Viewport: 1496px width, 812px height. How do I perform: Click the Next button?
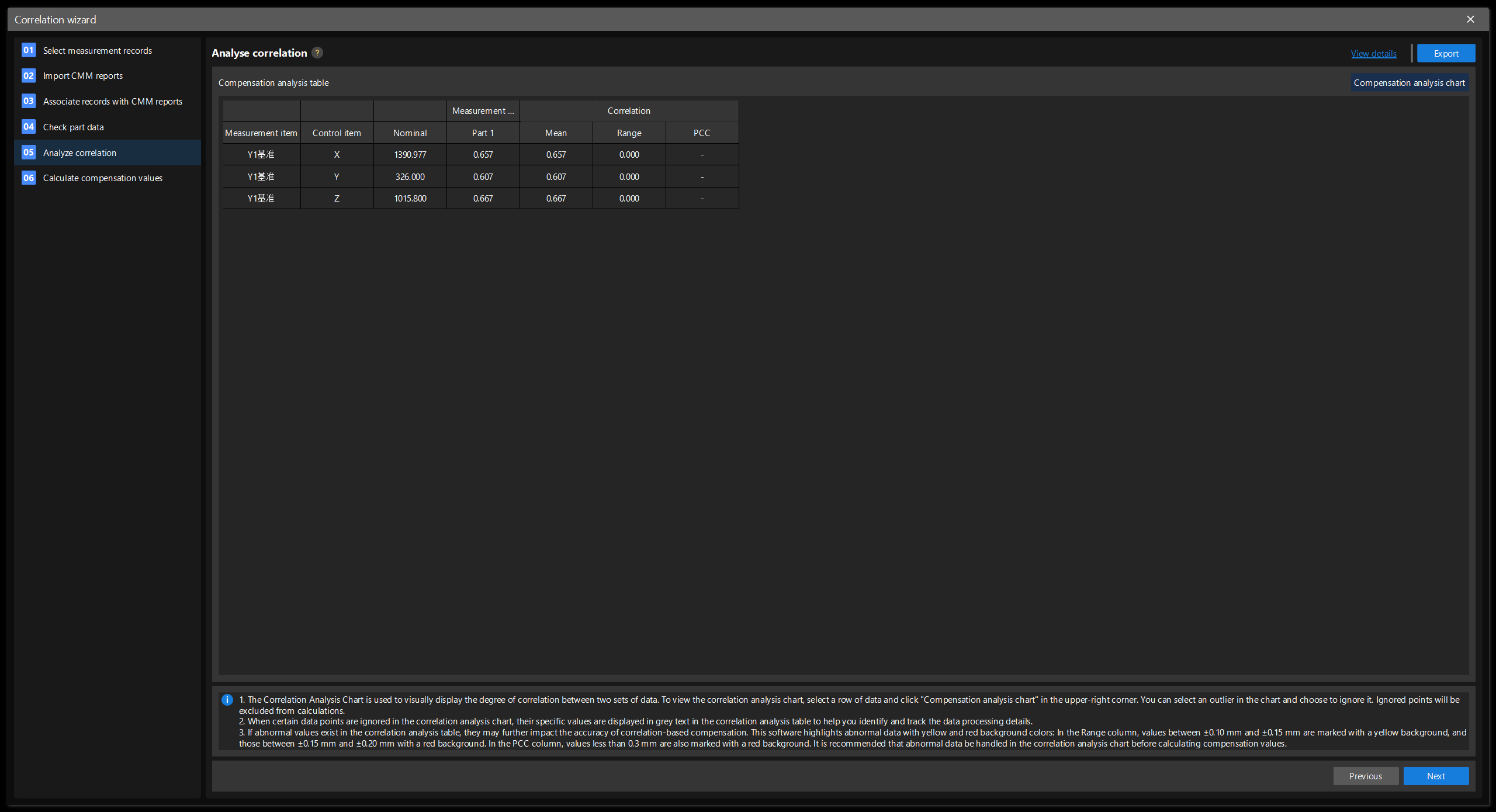coord(1436,776)
